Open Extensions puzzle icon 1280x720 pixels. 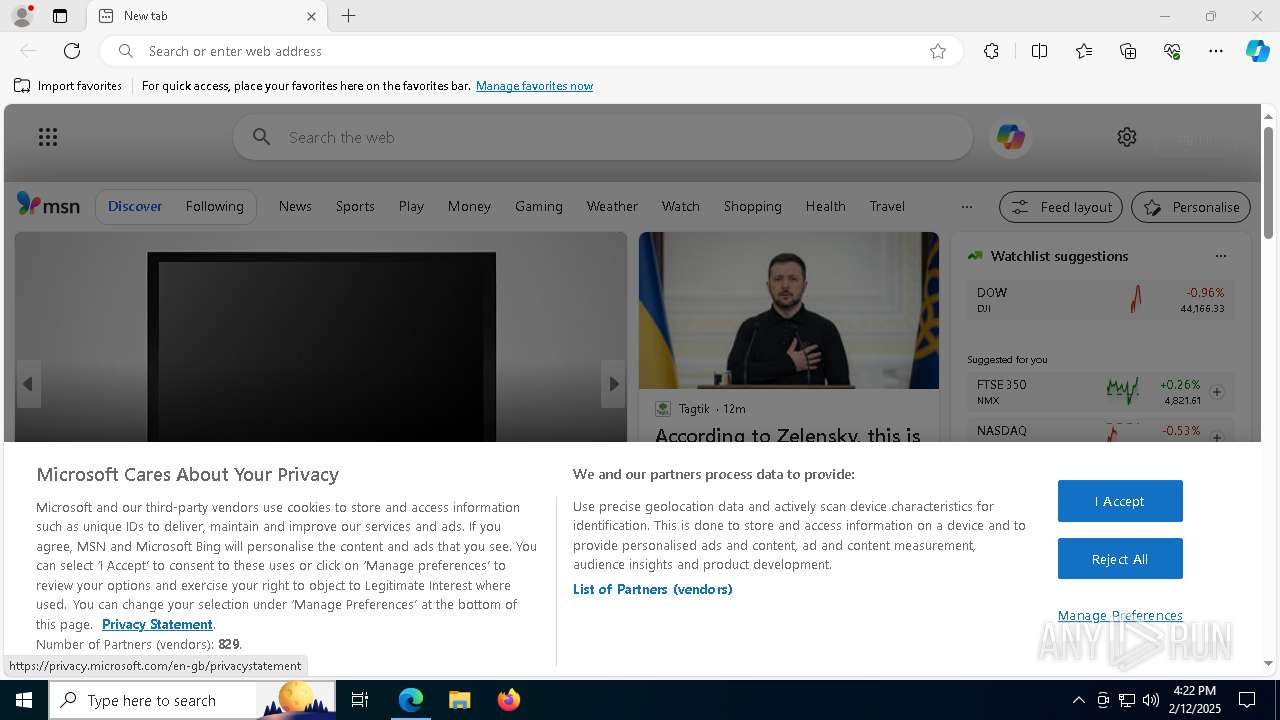point(991,51)
